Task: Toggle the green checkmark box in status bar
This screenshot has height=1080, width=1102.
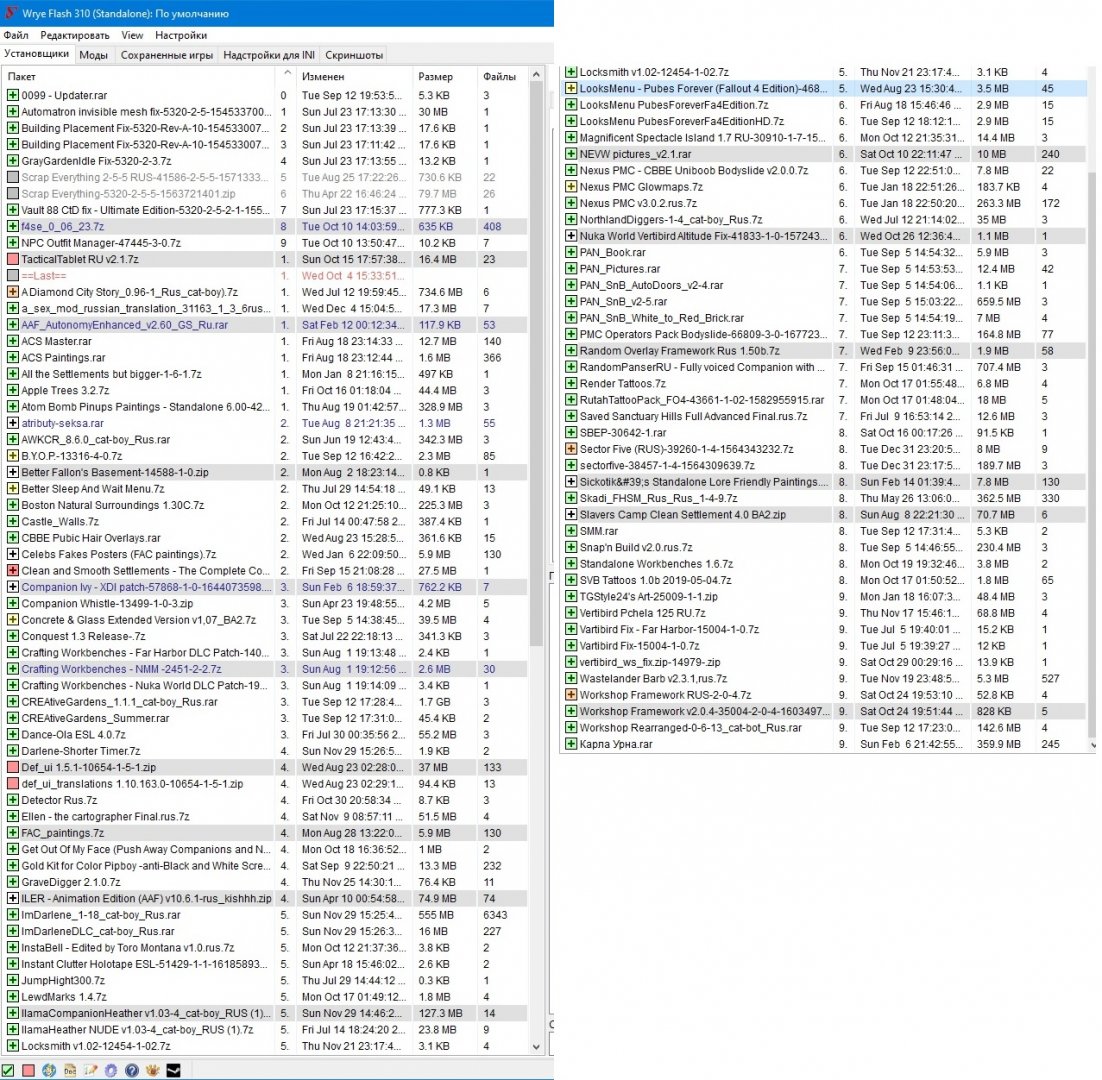Action: [9, 1071]
